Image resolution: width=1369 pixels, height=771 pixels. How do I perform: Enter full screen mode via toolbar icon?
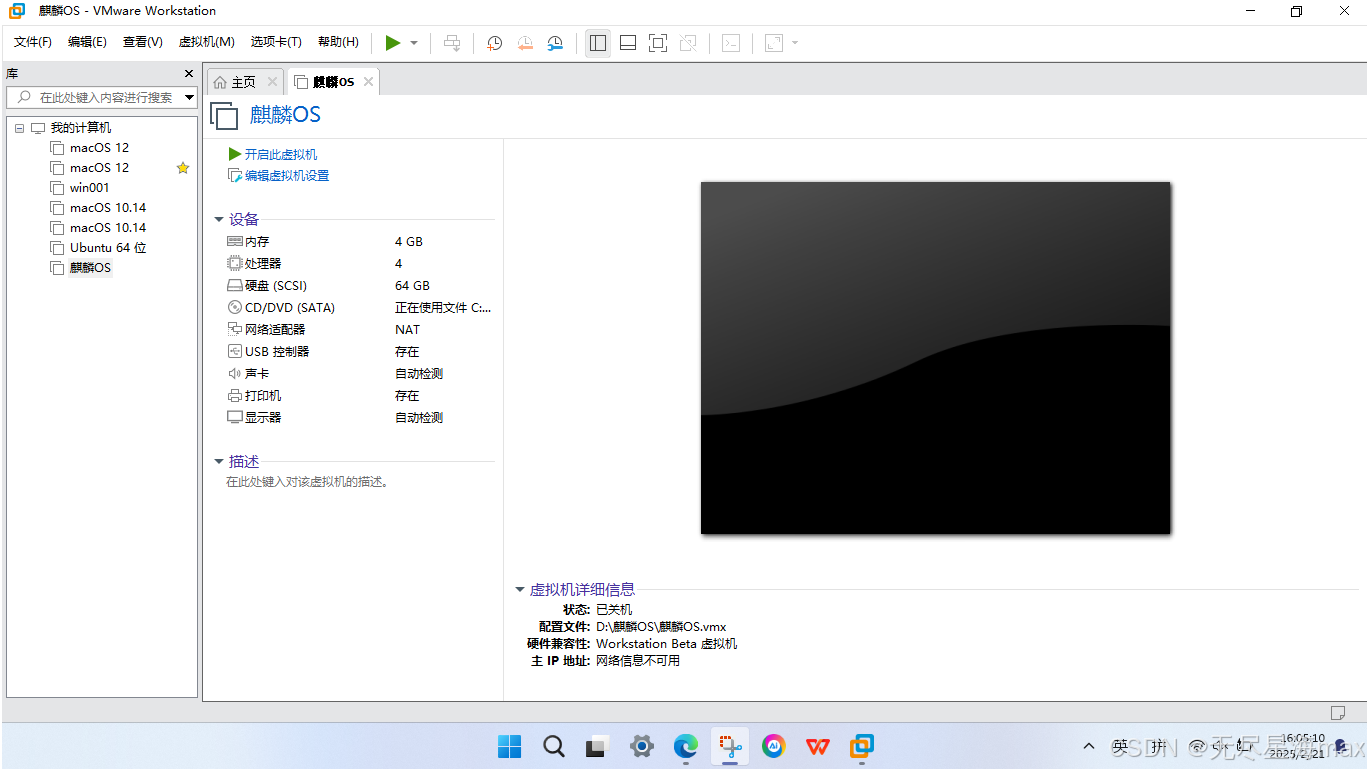658,43
